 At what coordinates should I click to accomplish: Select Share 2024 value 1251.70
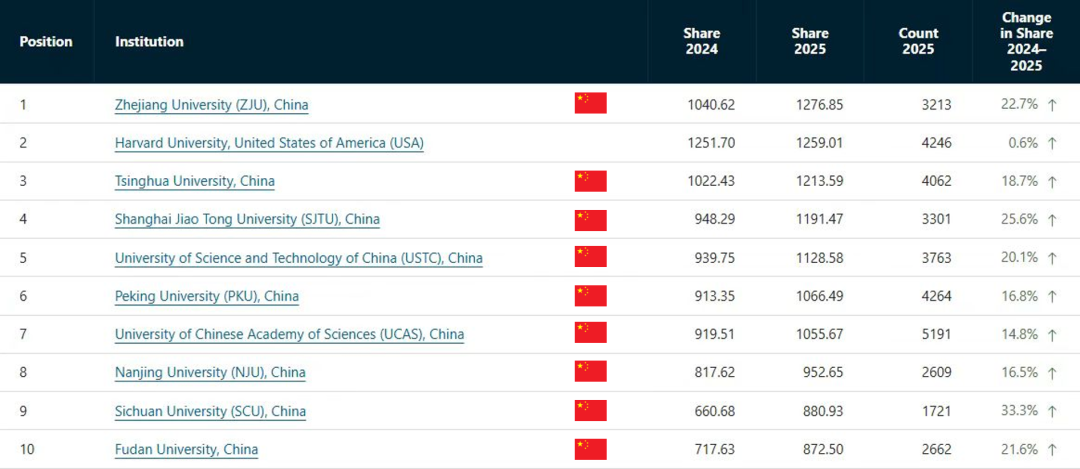point(711,143)
